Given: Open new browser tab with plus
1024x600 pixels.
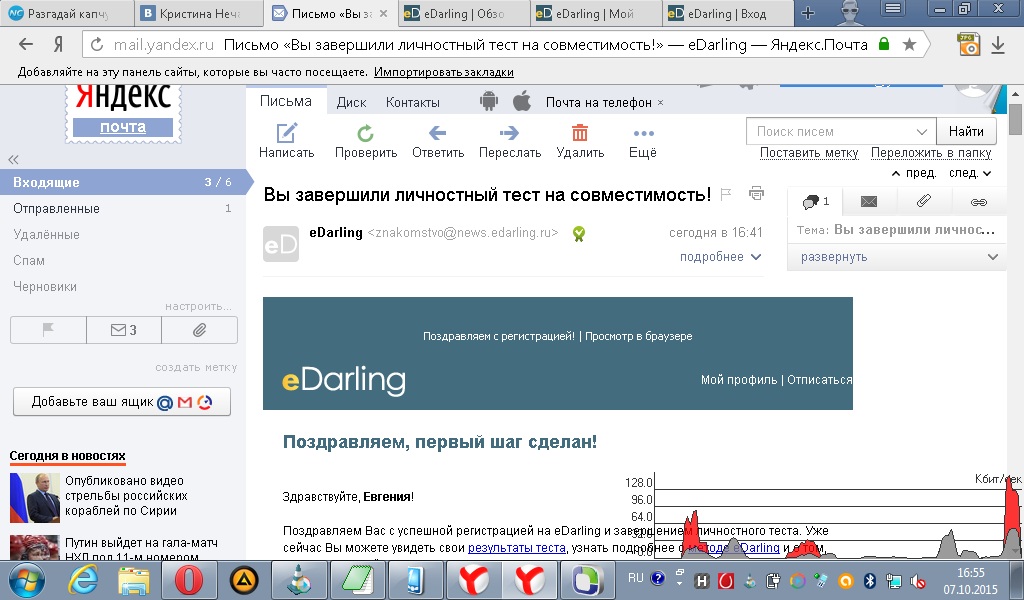Looking at the screenshot, I should [808, 13].
